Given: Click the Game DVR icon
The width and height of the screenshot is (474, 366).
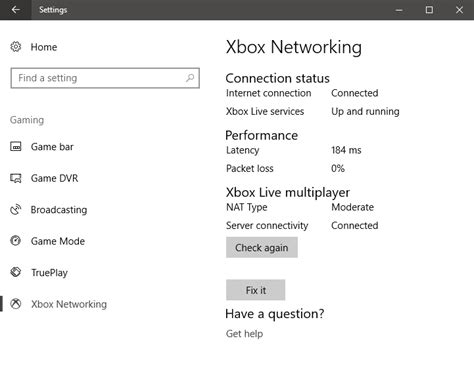Looking at the screenshot, I should coord(16,178).
